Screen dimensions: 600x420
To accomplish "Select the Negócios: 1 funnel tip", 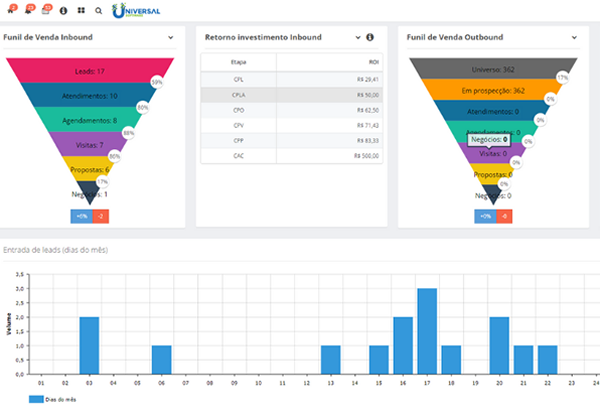I will click(x=90, y=193).
